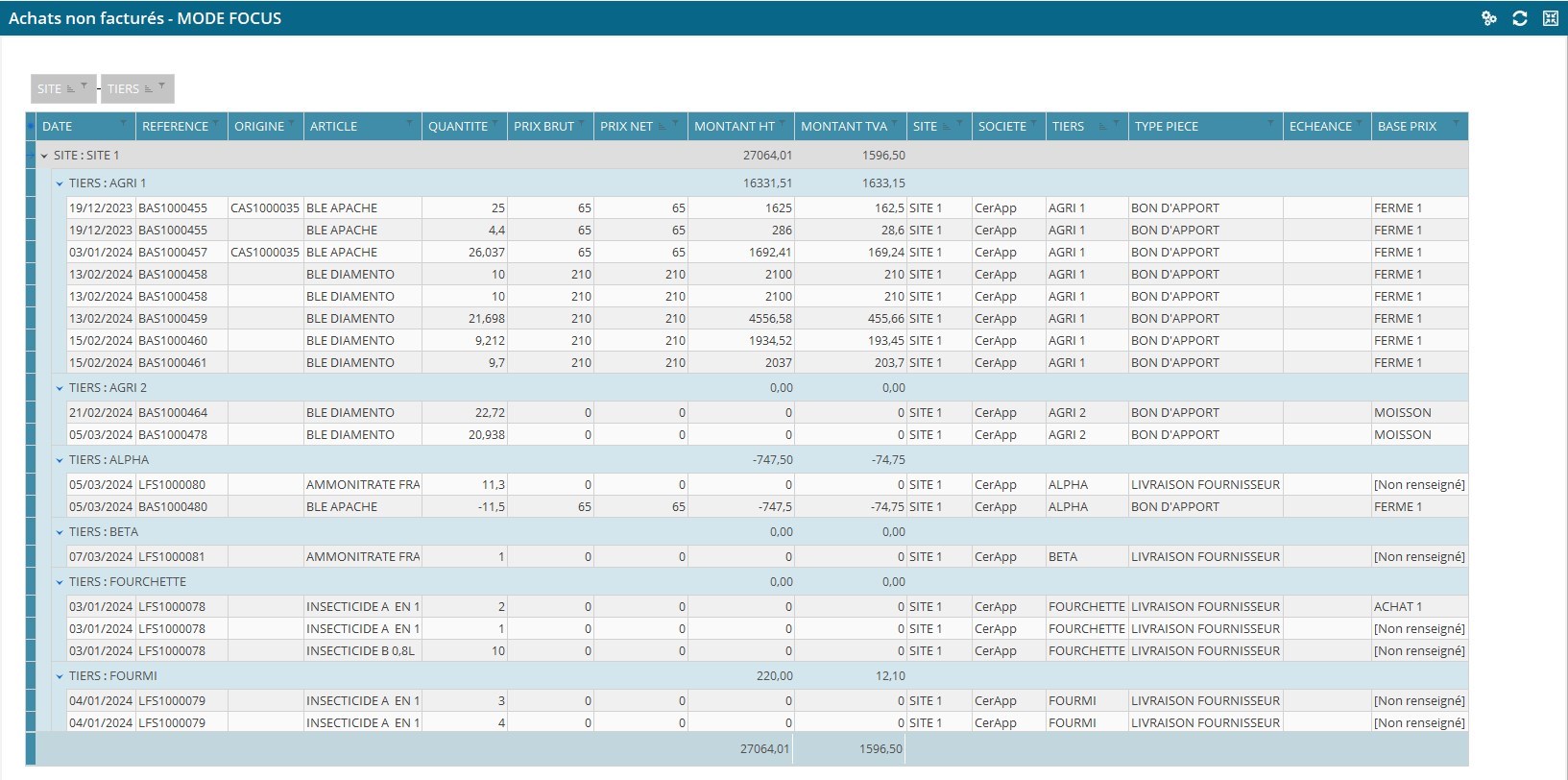Sort by the MONTANT HT column header

click(x=734, y=127)
